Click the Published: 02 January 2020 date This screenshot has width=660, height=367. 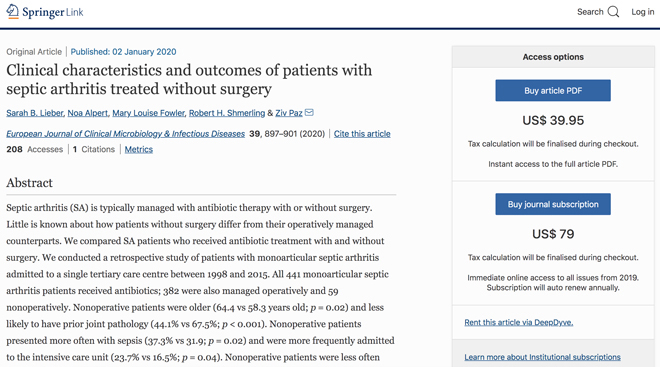click(123, 52)
